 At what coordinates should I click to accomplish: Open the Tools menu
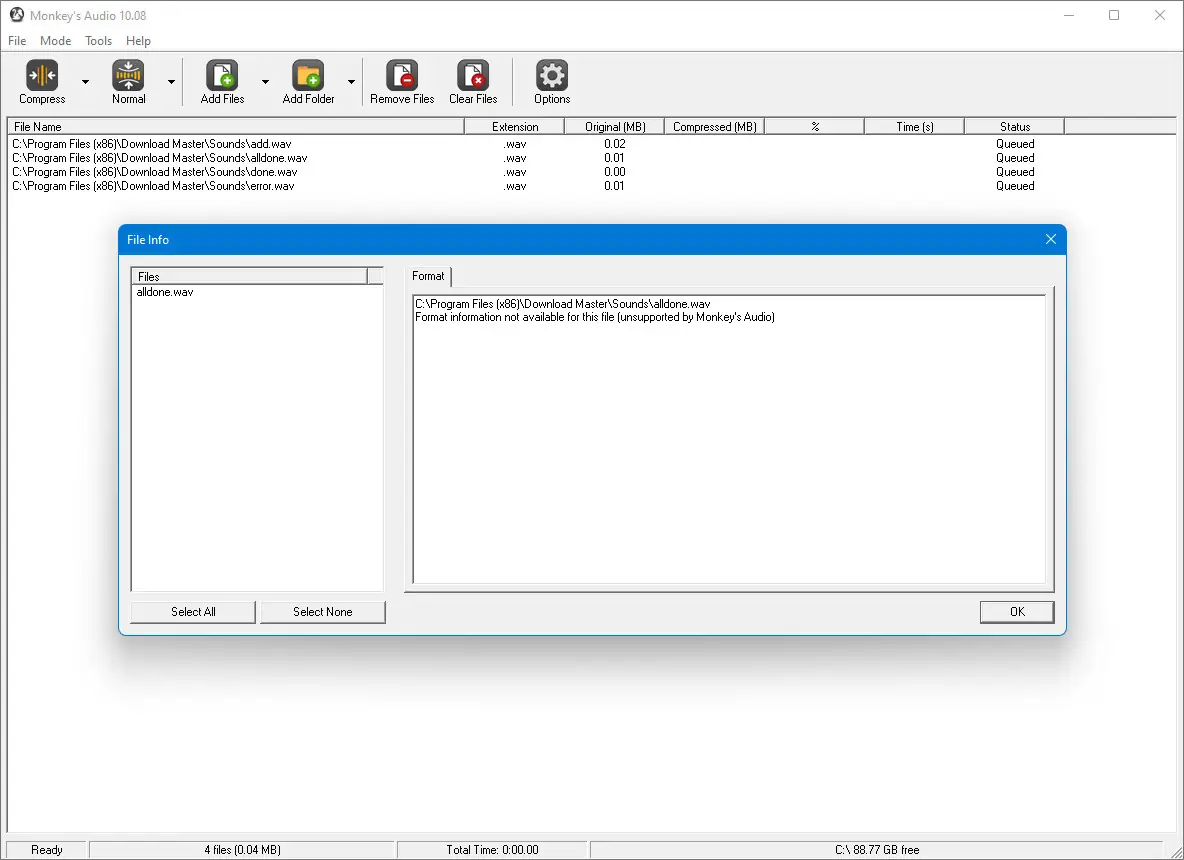coord(98,41)
